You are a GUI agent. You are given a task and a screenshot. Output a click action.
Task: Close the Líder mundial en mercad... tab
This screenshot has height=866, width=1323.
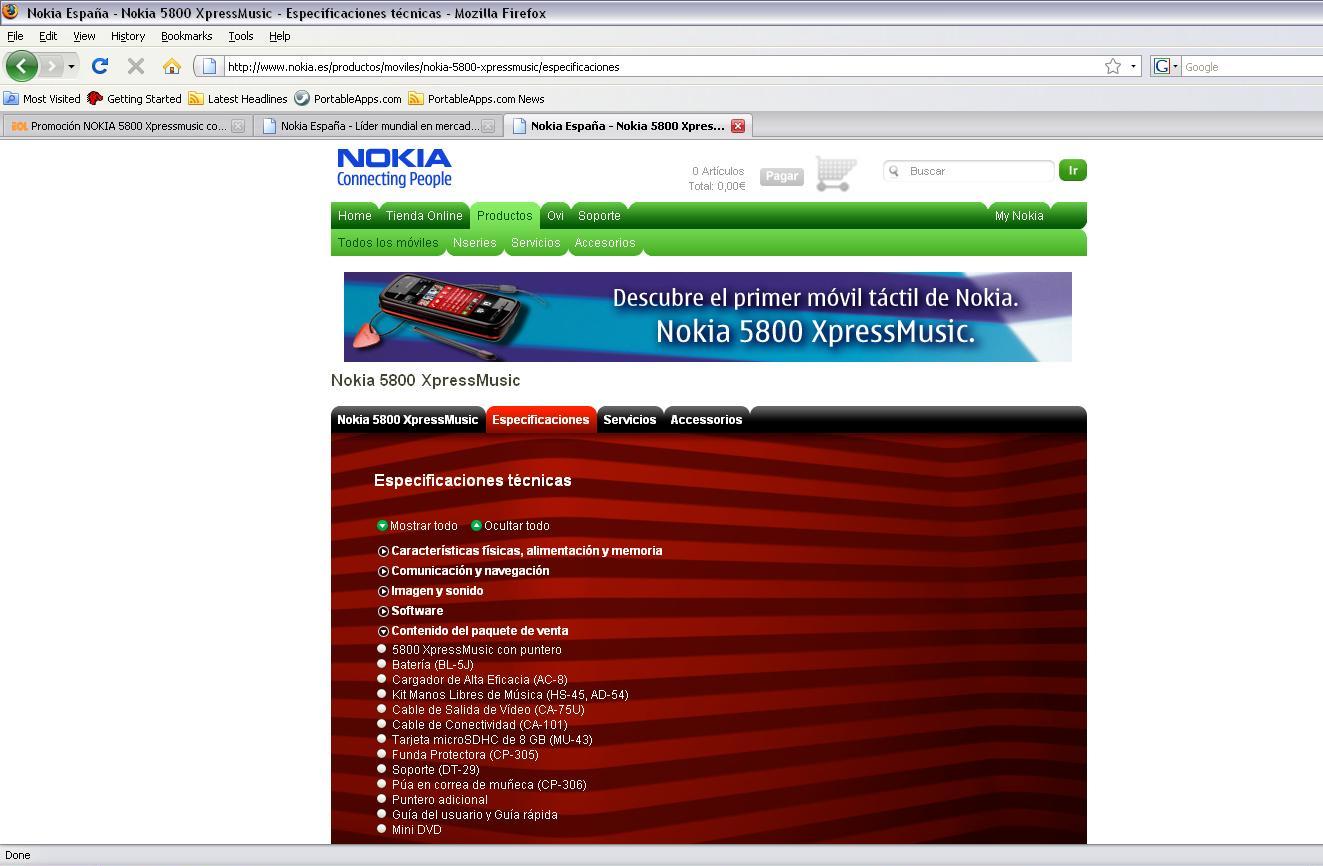click(487, 126)
